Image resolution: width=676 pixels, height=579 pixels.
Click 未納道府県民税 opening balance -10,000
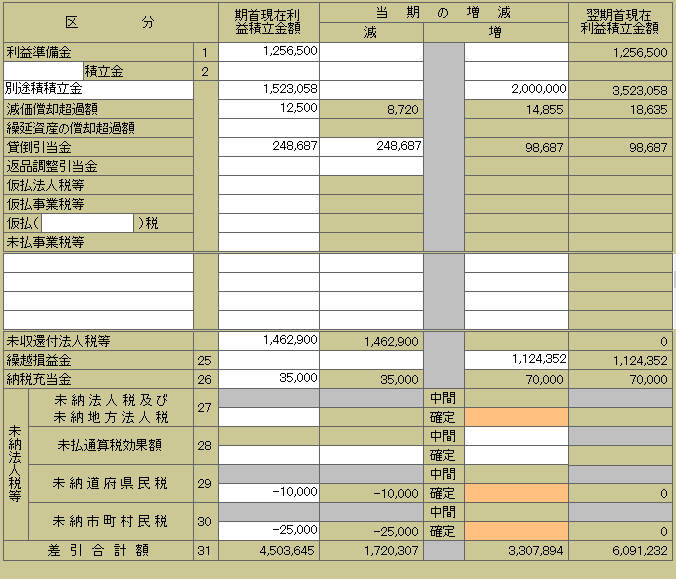(x=269, y=493)
